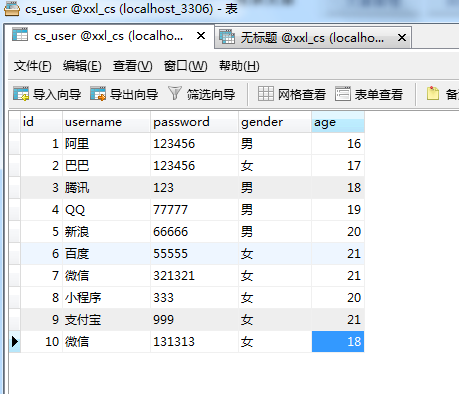Click the 导入向导 button label

click(x=57, y=95)
